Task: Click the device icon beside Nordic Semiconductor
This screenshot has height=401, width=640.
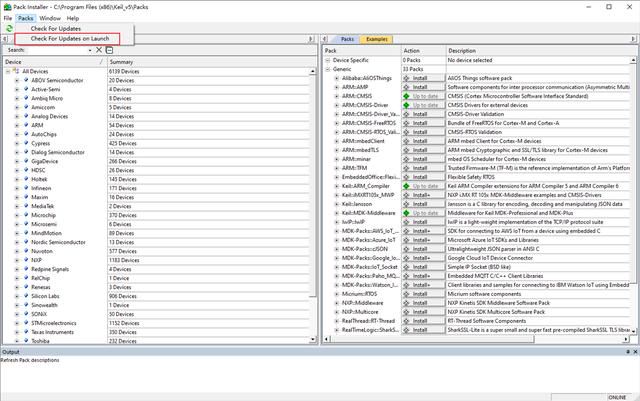Action: tap(26, 242)
